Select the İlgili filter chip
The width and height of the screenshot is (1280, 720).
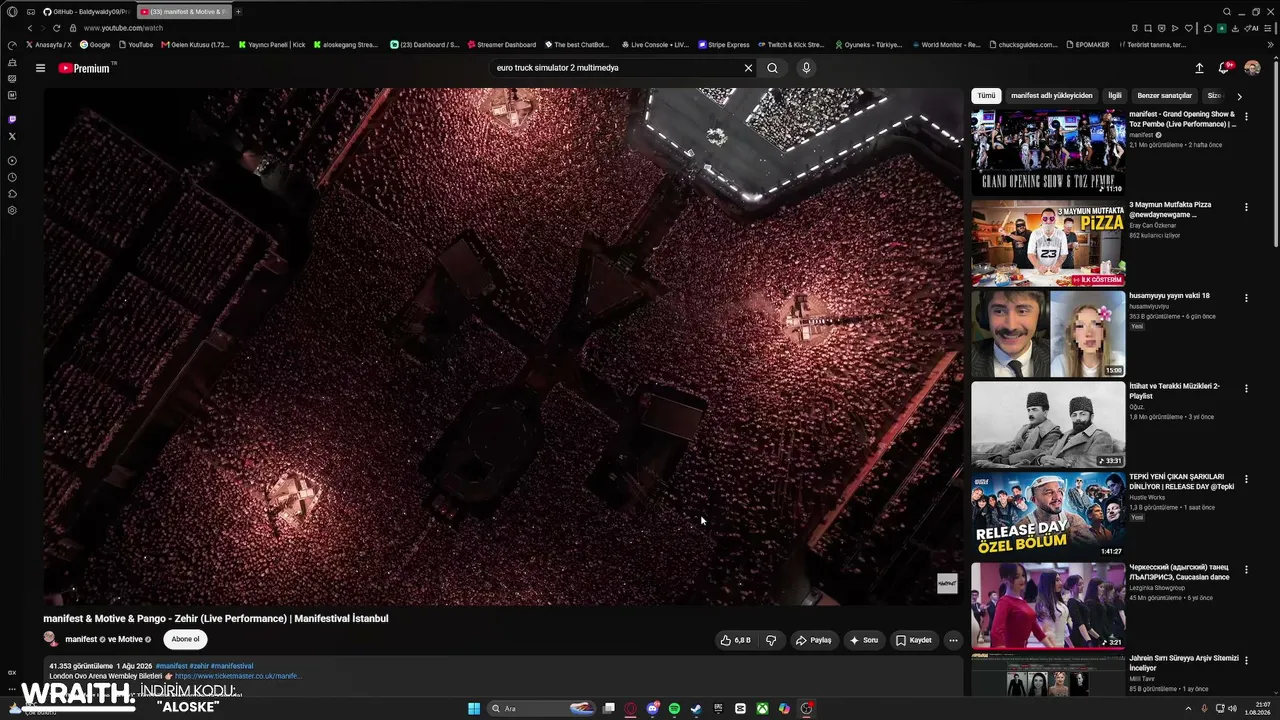(x=1114, y=96)
